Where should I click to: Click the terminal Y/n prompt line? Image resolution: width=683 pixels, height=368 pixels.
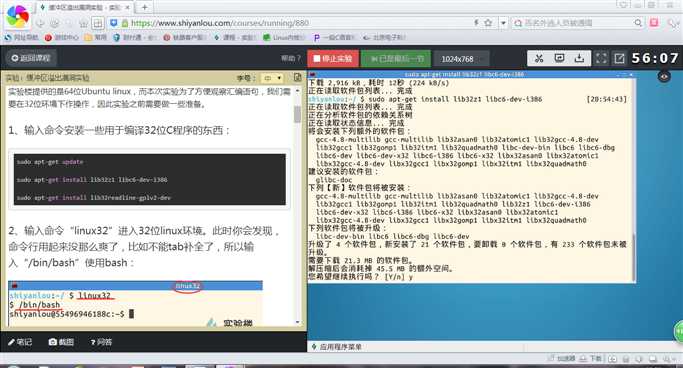[x=361, y=277]
